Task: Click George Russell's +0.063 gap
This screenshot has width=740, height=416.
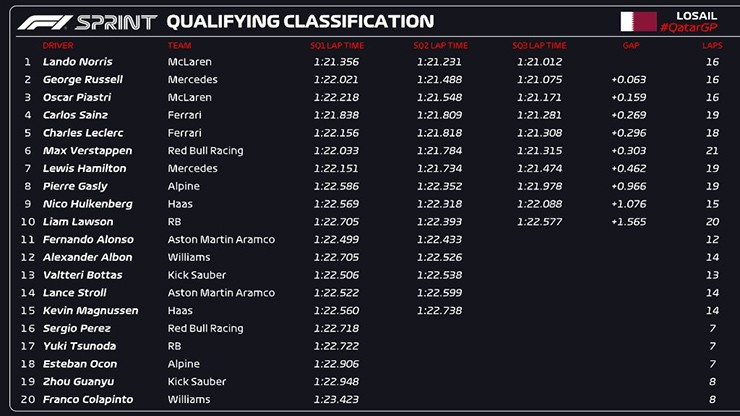Action: point(628,80)
